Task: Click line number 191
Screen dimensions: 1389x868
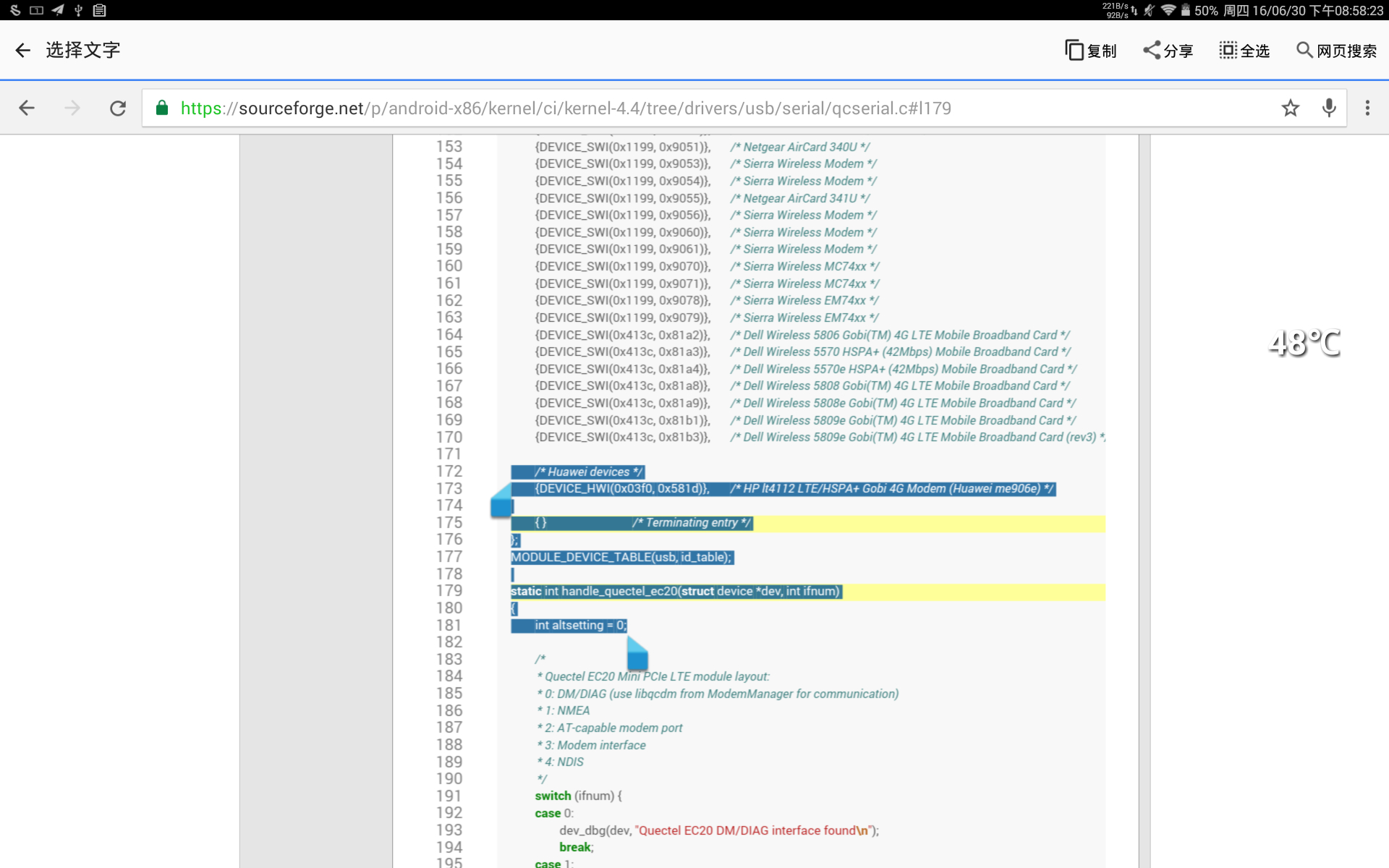Action: pos(449,796)
